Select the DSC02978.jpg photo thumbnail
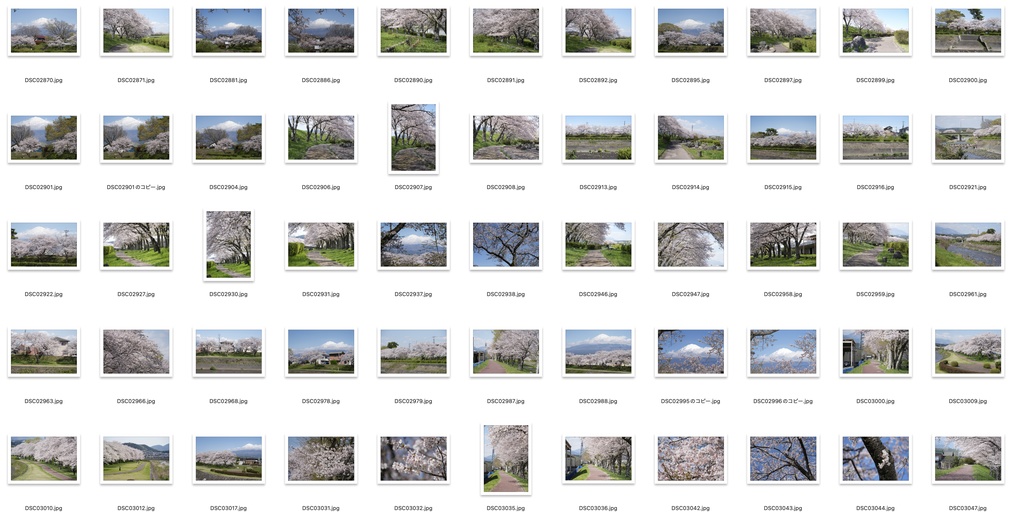The height and width of the screenshot is (524, 1024). click(321, 352)
